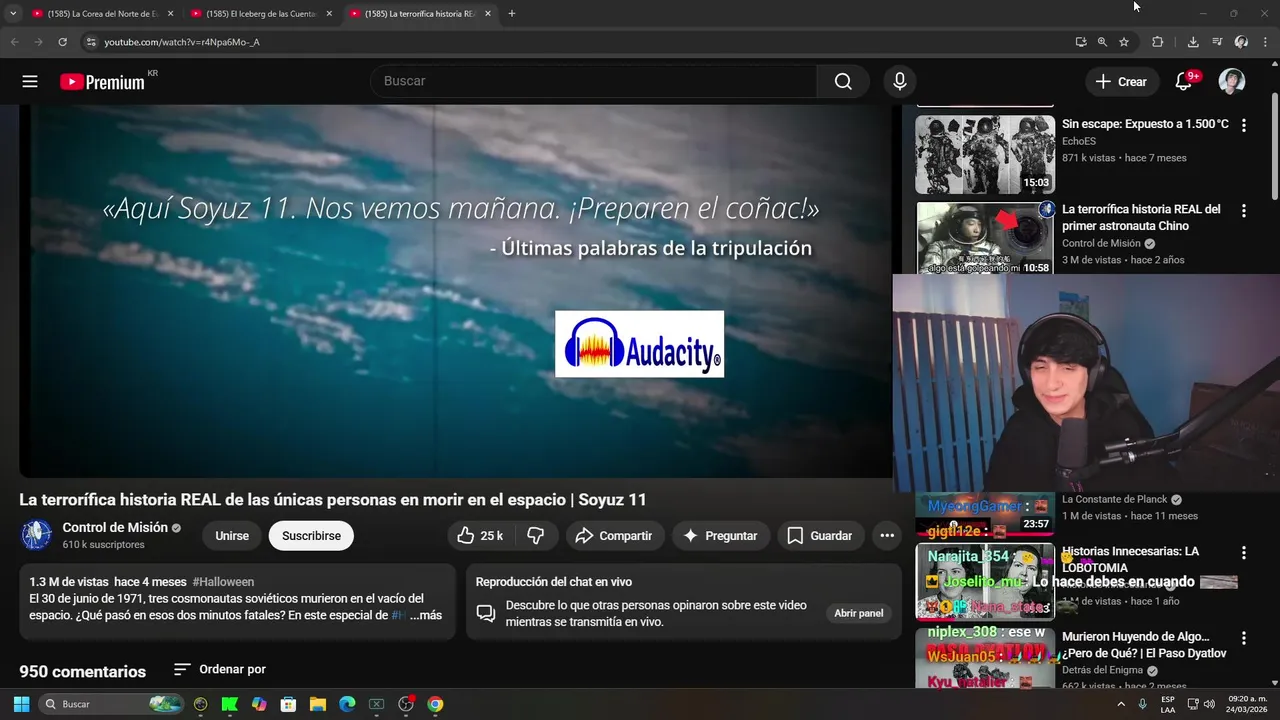Viewport: 1280px width, 720px height.
Task: Open Control de Misión channel name
Action: point(115,528)
